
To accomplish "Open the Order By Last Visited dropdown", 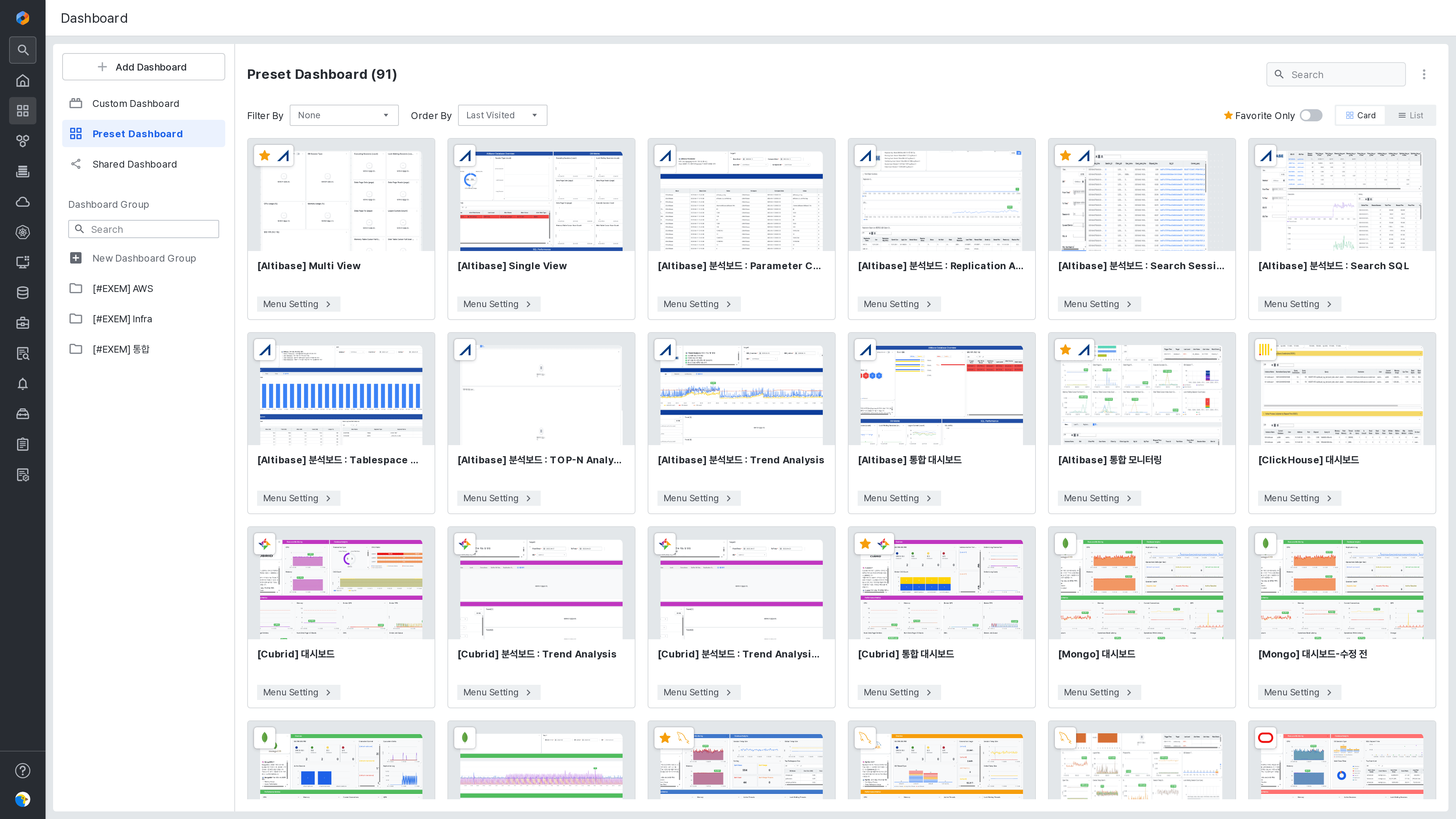I will [502, 115].
